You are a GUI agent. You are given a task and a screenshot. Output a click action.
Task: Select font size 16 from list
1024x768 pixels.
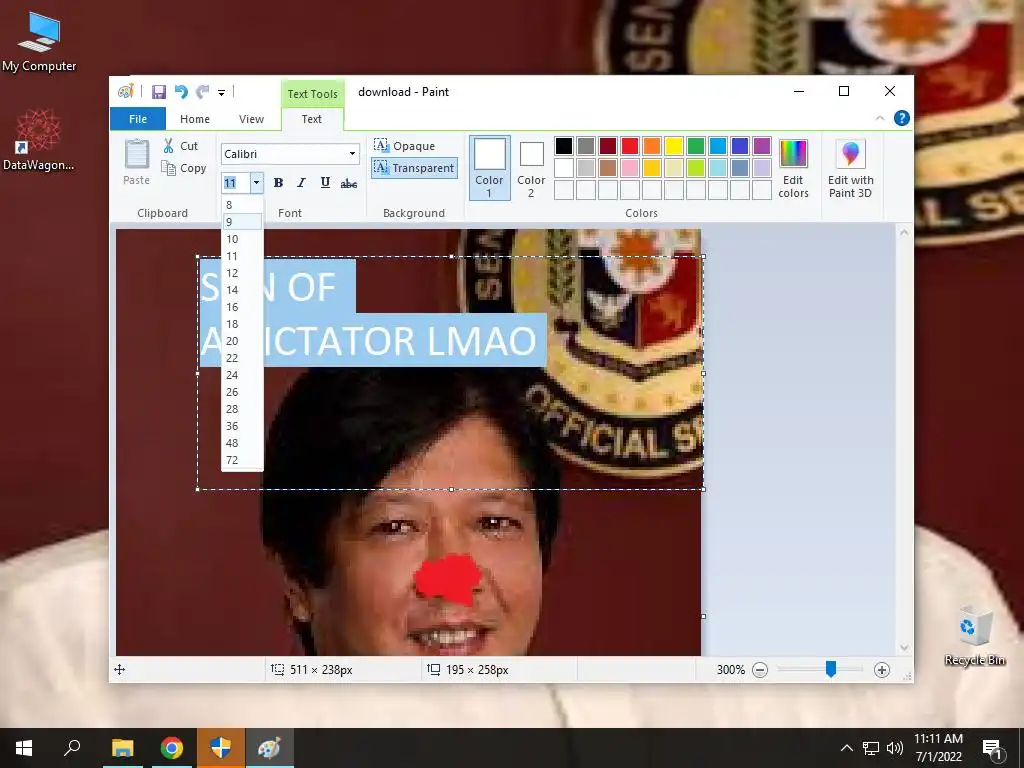(242, 307)
